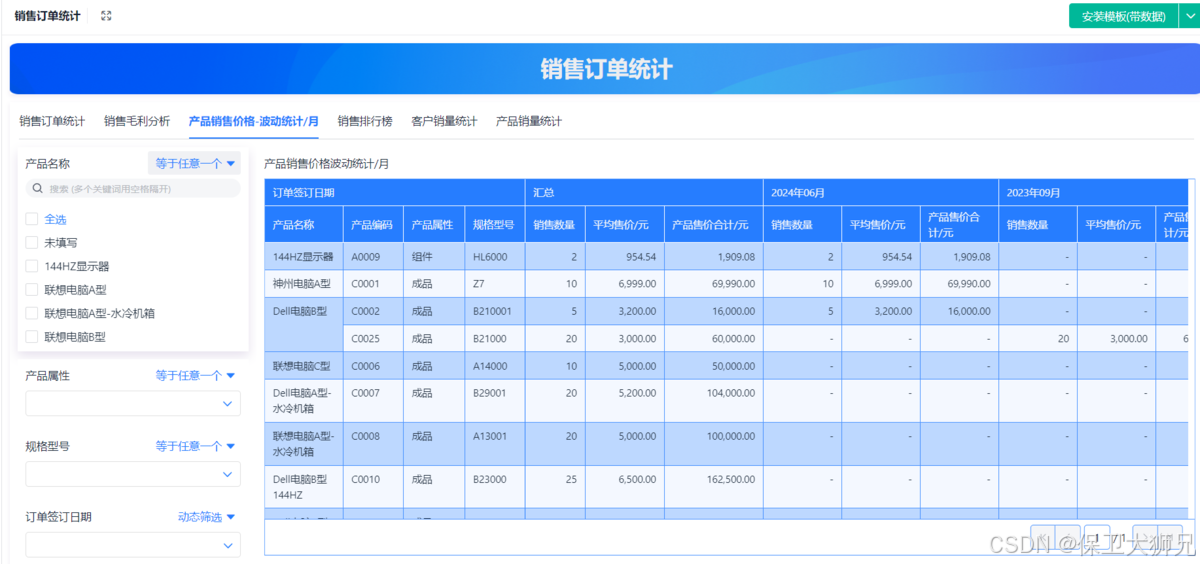Select the 产品销售价格-波动统计/月 tab
Screen dimensions: 1200x564
pyautogui.click(x=254, y=121)
